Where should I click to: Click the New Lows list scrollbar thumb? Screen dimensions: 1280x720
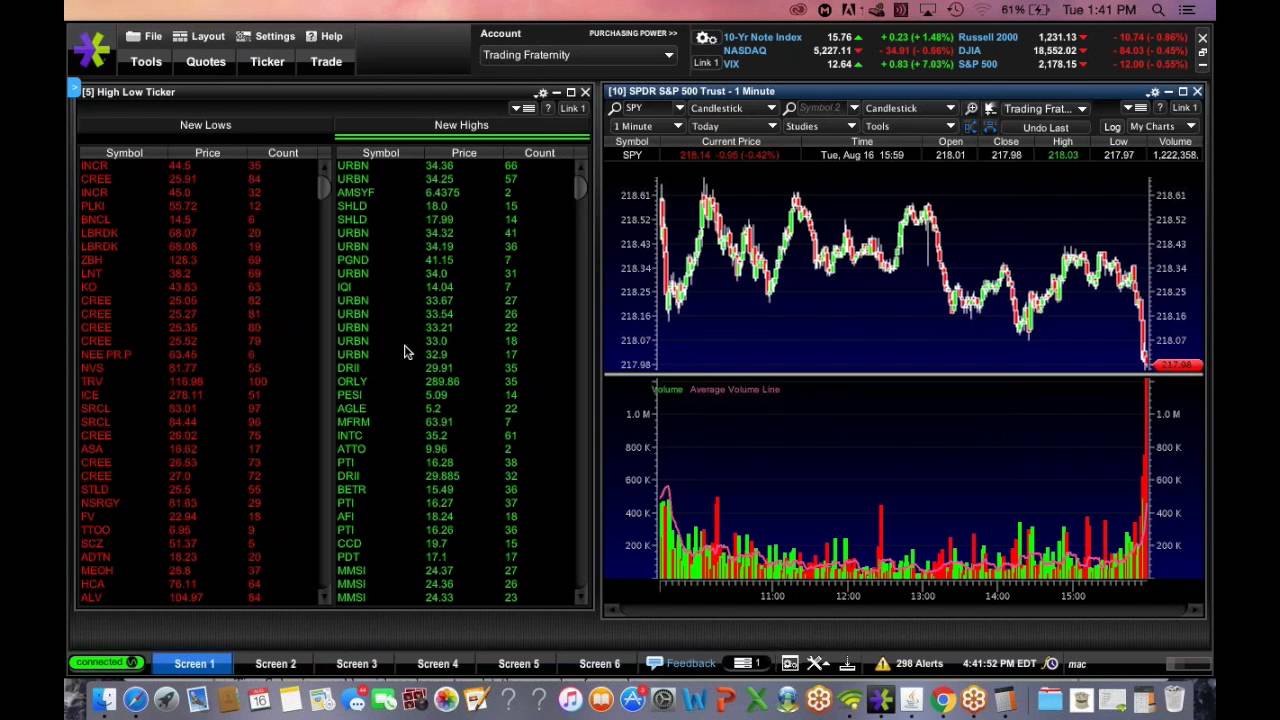tap(324, 187)
